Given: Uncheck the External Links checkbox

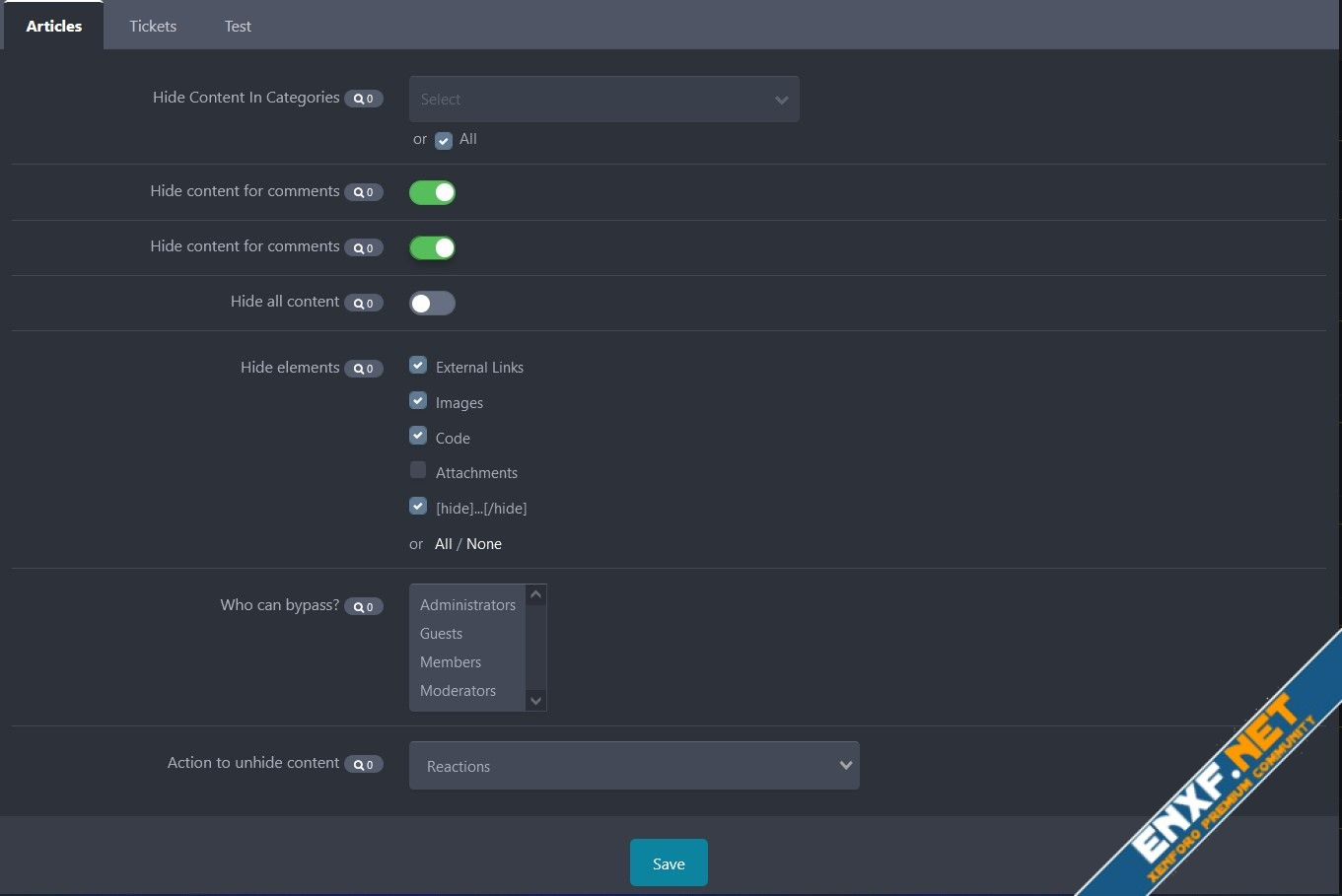Looking at the screenshot, I should tap(418, 366).
